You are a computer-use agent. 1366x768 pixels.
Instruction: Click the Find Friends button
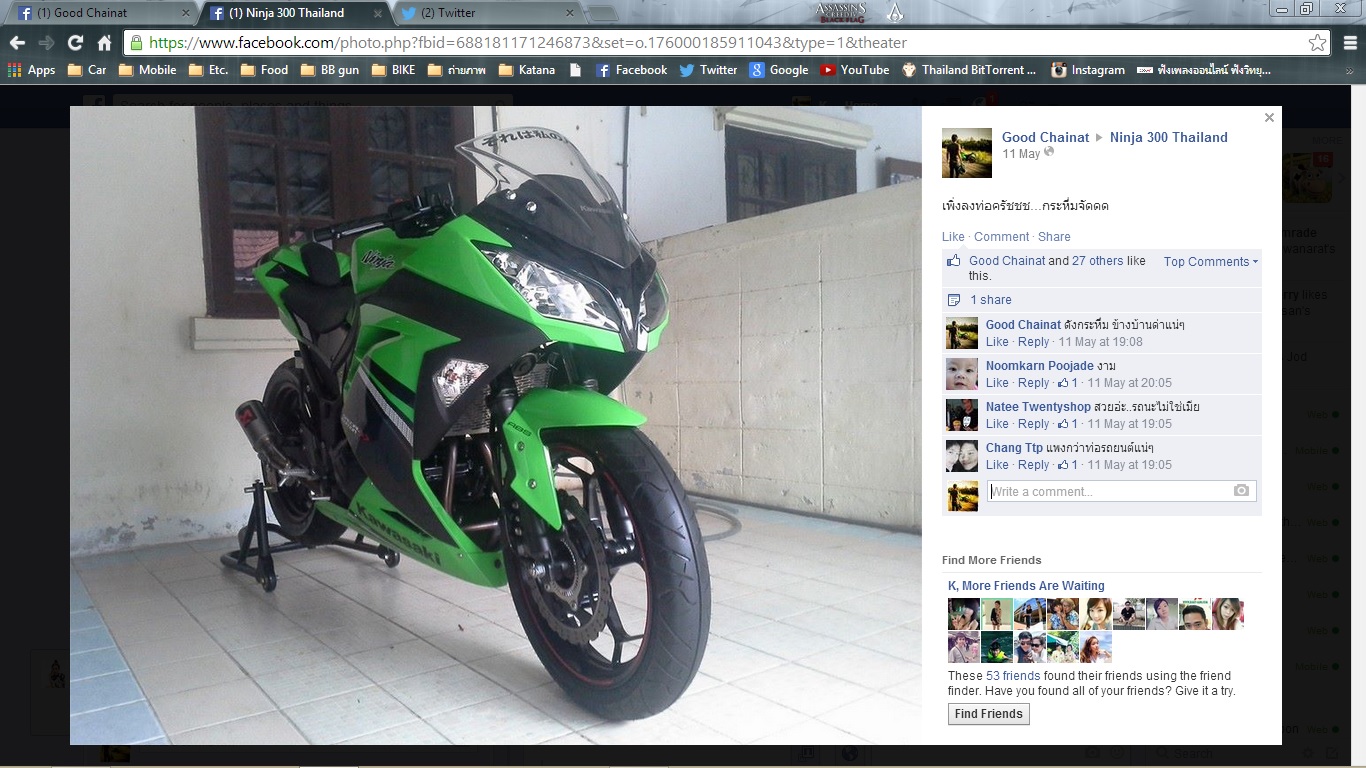tap(988, 714)
